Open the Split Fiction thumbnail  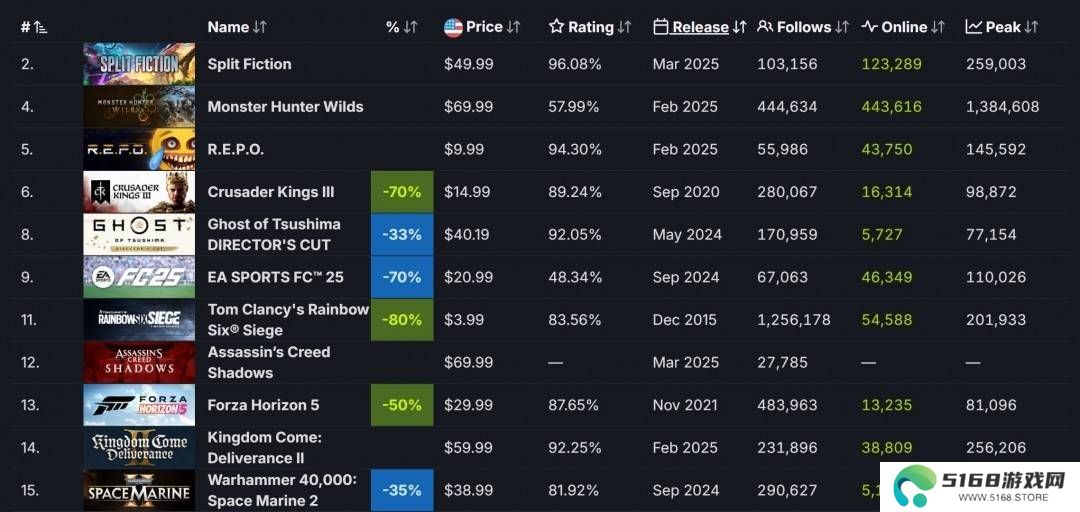click(139, 64)
